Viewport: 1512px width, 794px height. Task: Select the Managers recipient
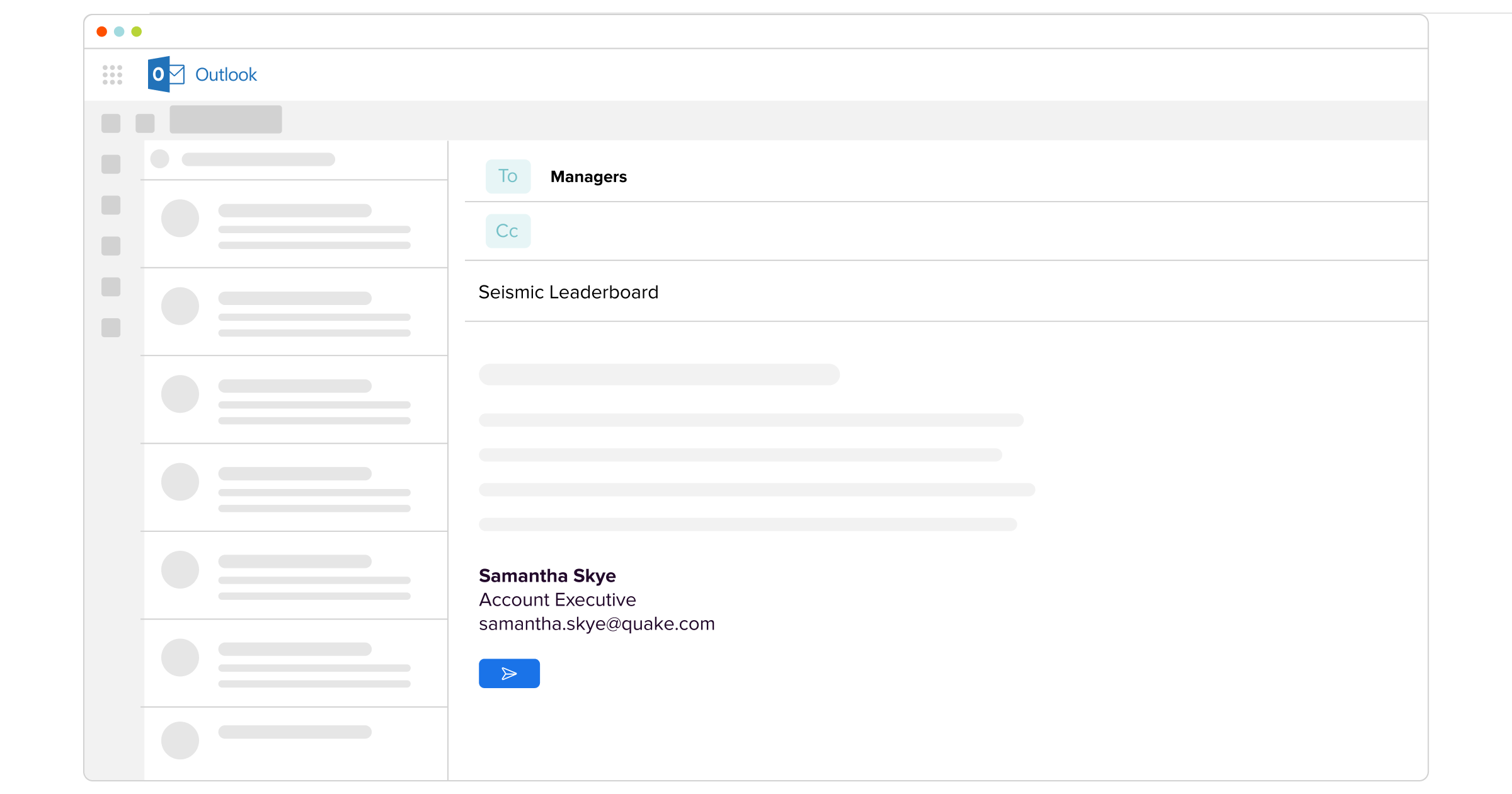(588, 177)
